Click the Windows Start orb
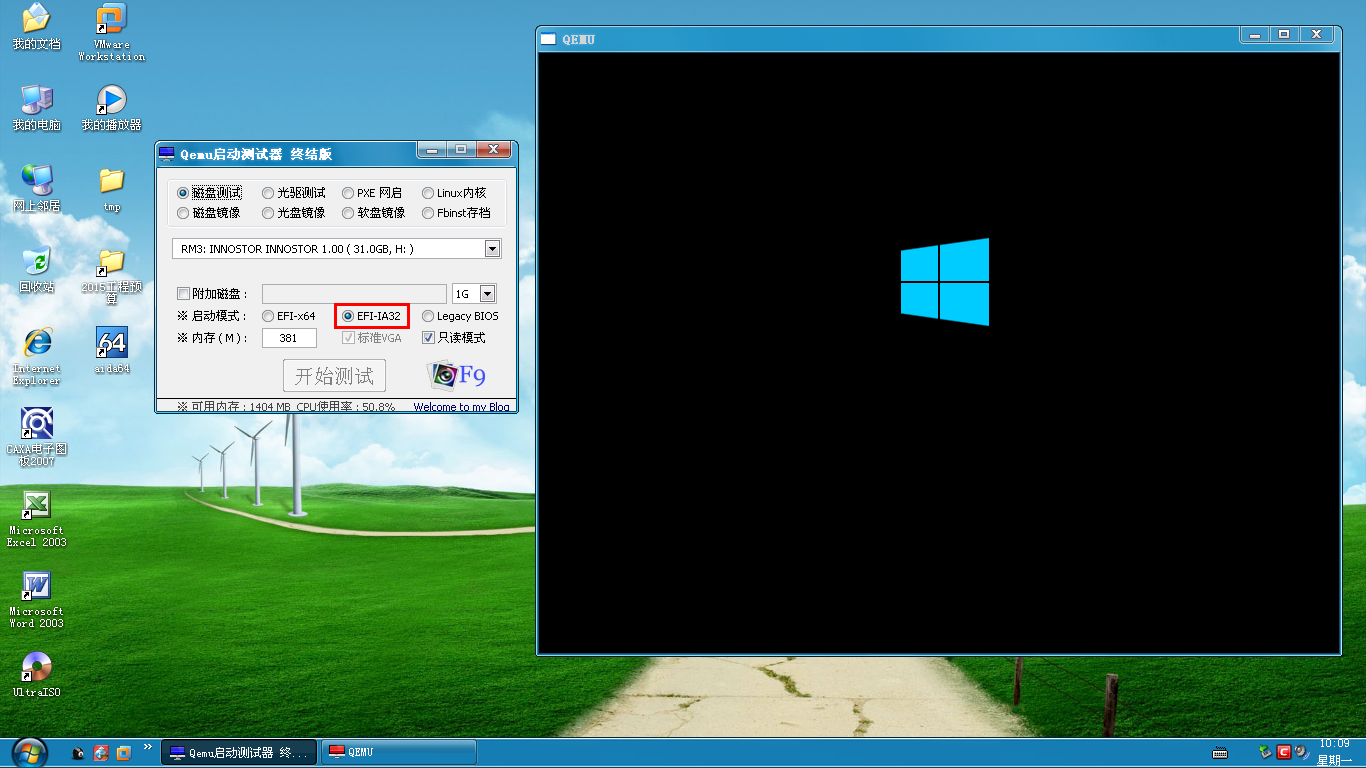This screenshot has width=1366, height=768. click(x=30, y=752)
